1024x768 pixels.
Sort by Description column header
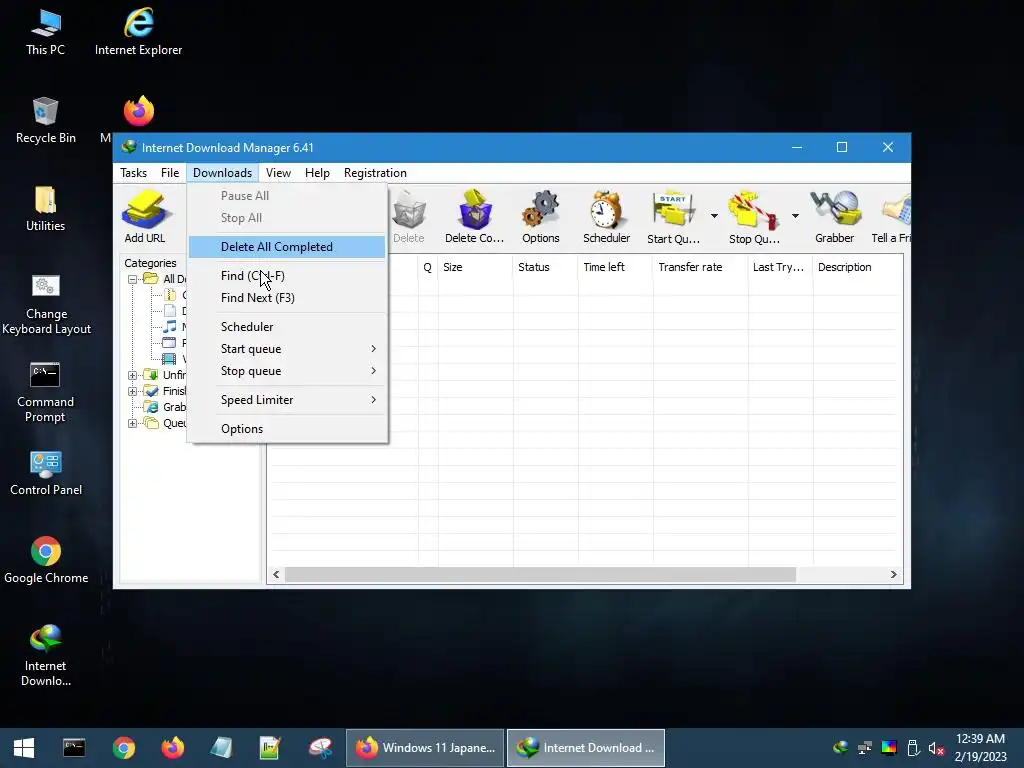[x=857, y=267]
